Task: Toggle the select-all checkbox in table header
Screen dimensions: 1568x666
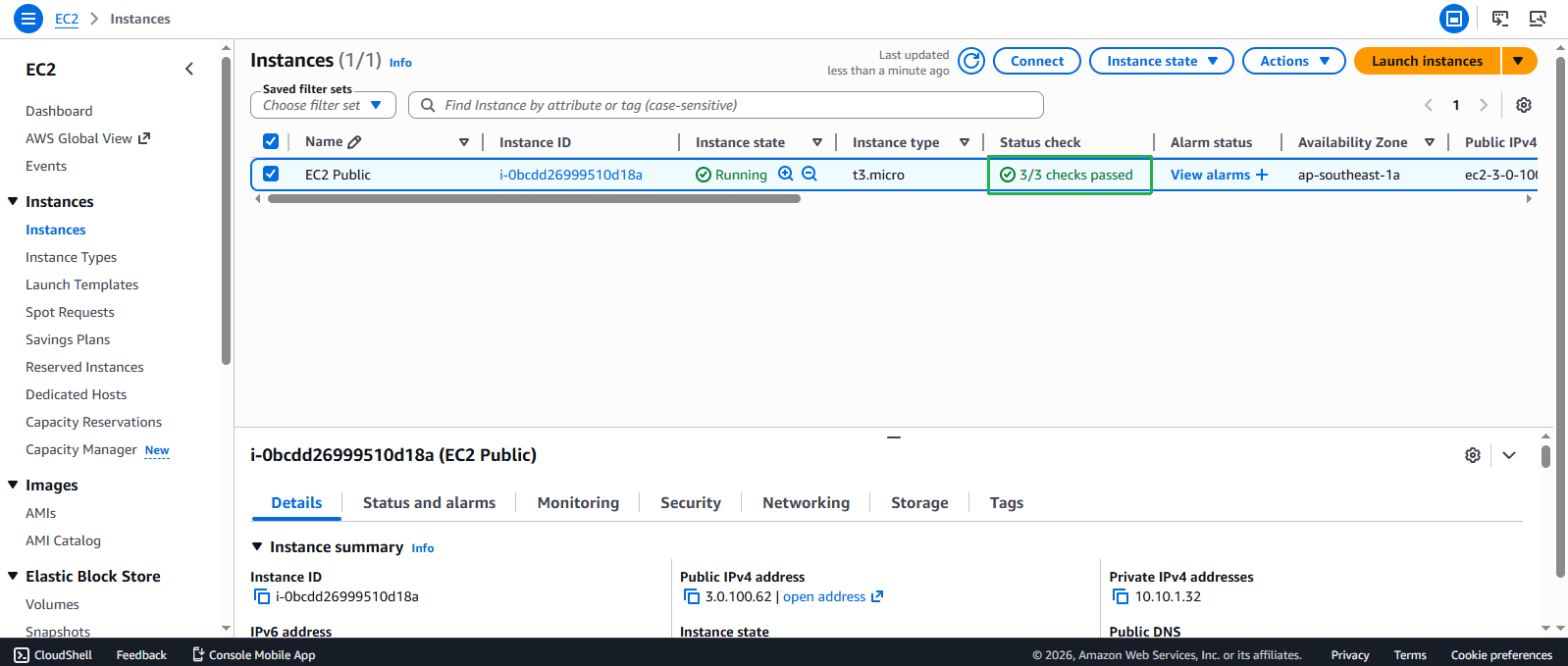Action: 271,141
